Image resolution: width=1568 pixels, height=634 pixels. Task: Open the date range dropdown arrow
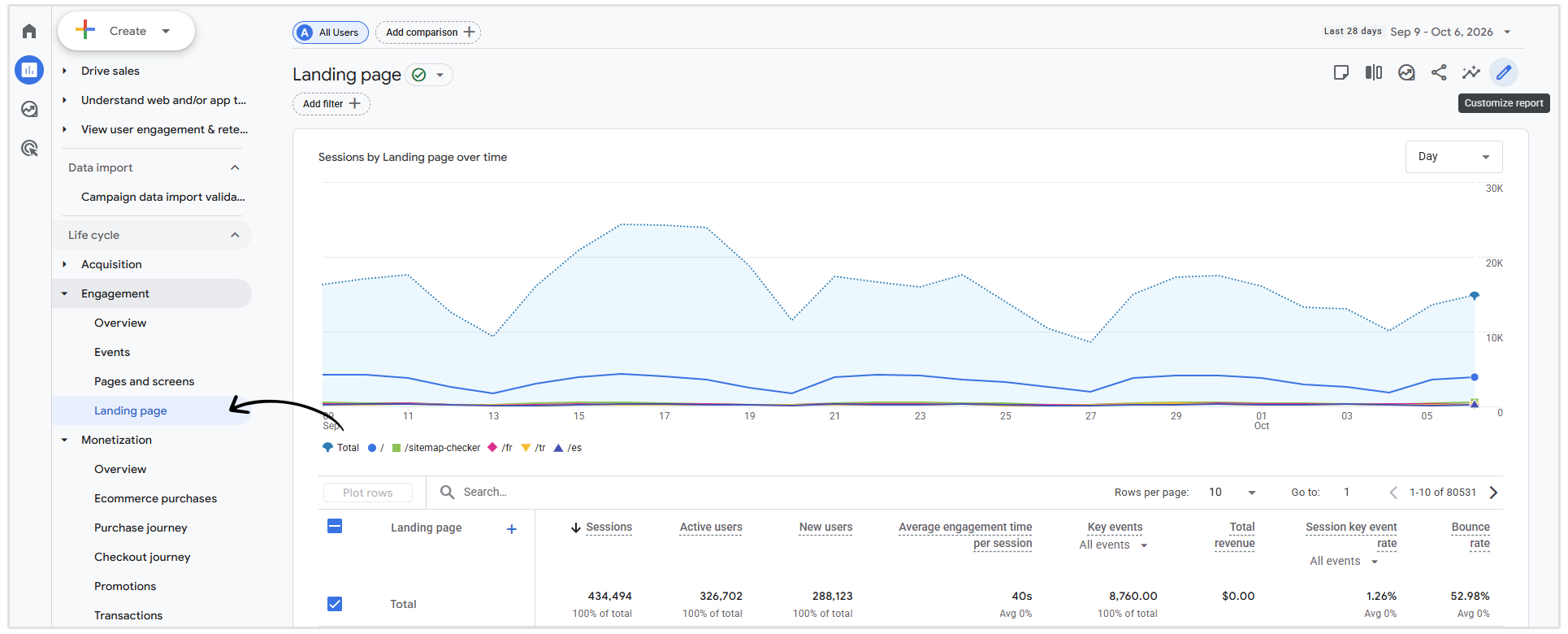[1507, 32]
